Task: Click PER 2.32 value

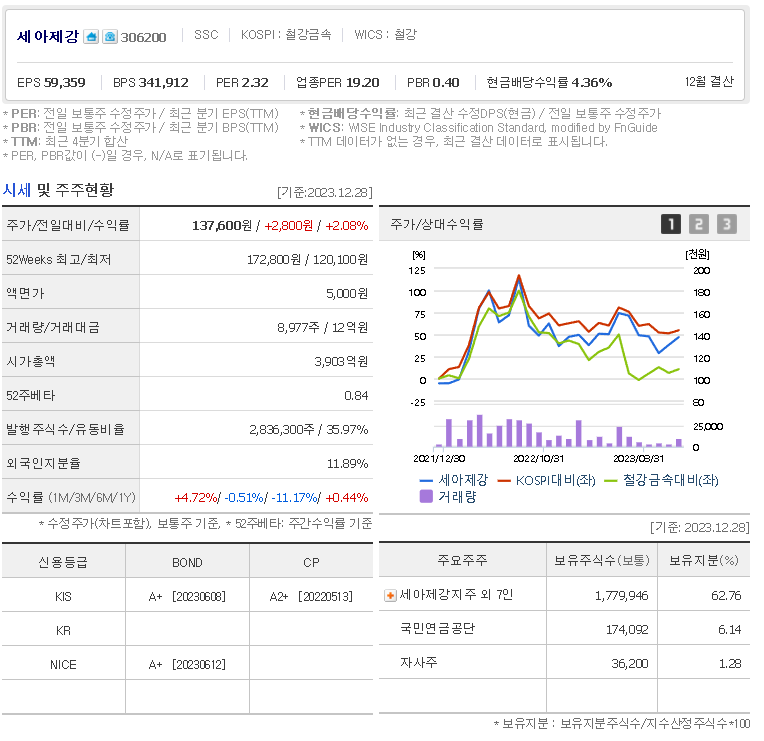Action: 242,83
